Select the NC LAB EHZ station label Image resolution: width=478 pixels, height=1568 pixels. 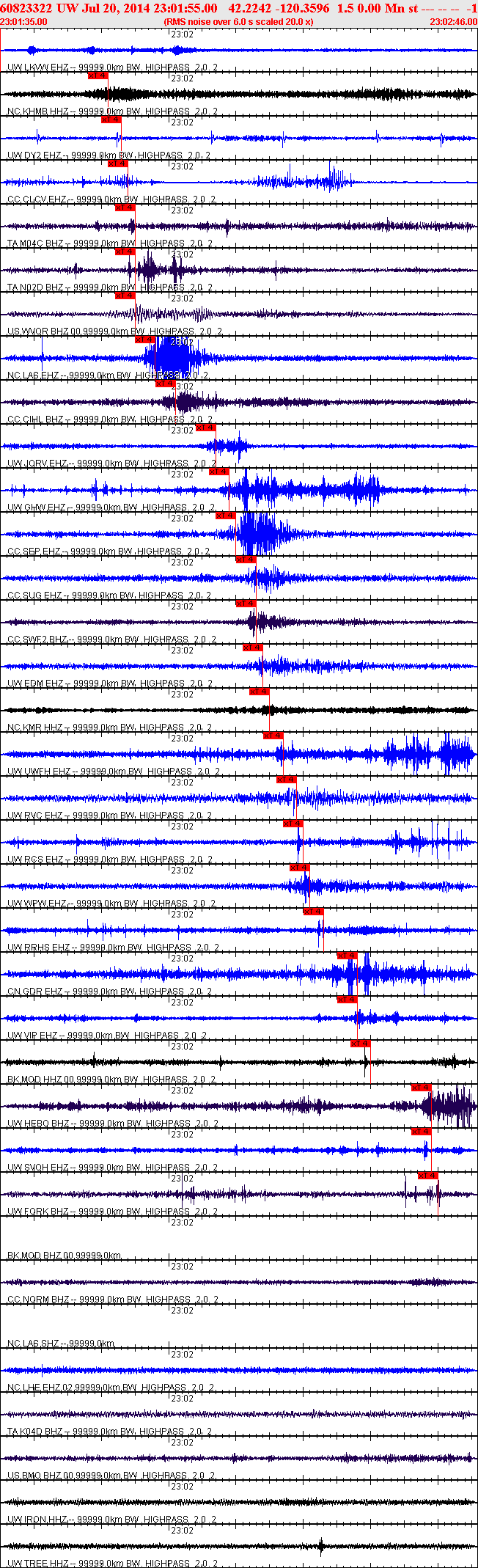click(108, 375)
